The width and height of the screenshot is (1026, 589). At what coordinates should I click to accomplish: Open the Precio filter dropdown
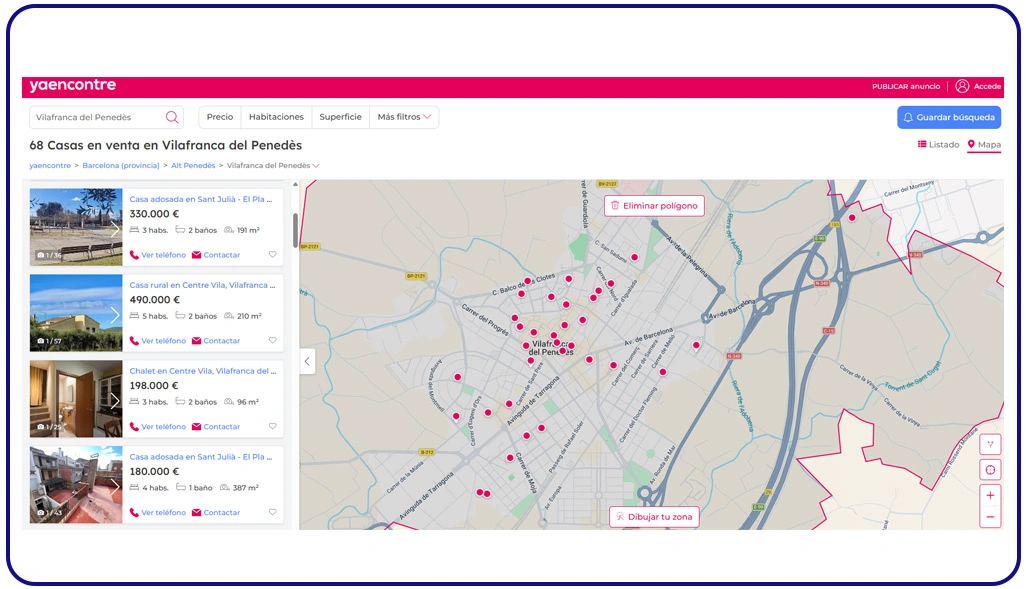pyautogui.click(x=219, y=117)
